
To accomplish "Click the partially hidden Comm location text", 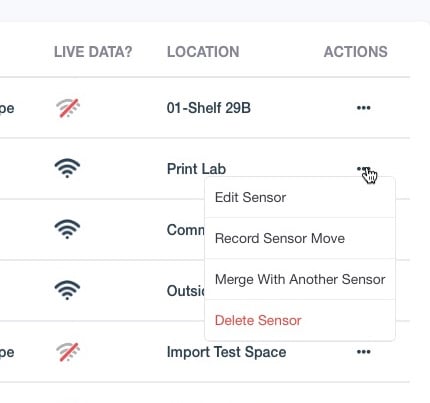I will pos(186,230).
